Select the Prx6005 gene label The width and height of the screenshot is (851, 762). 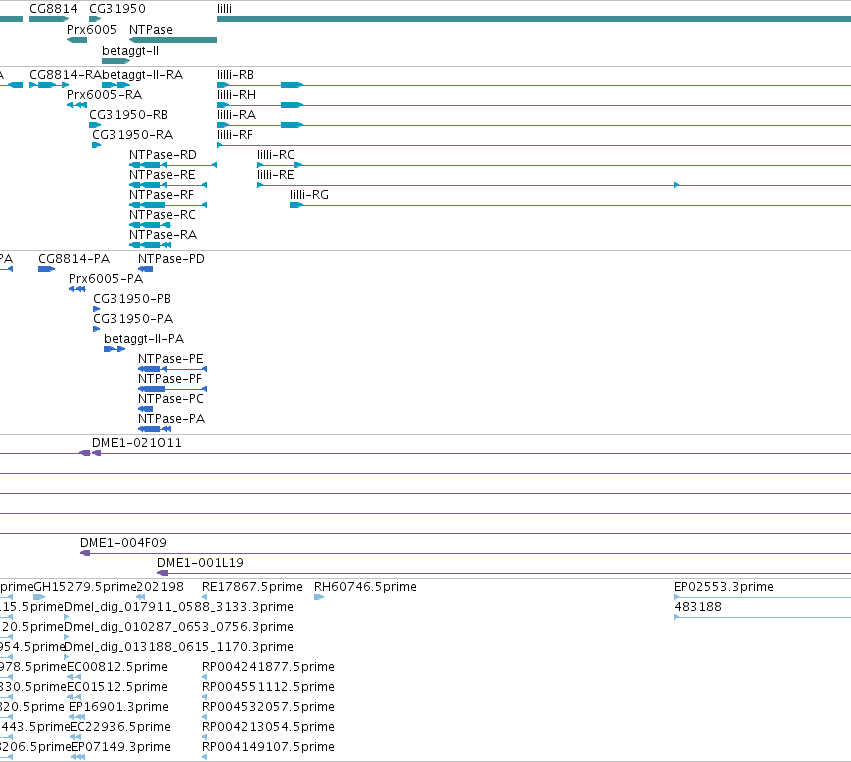pos(92,29)
